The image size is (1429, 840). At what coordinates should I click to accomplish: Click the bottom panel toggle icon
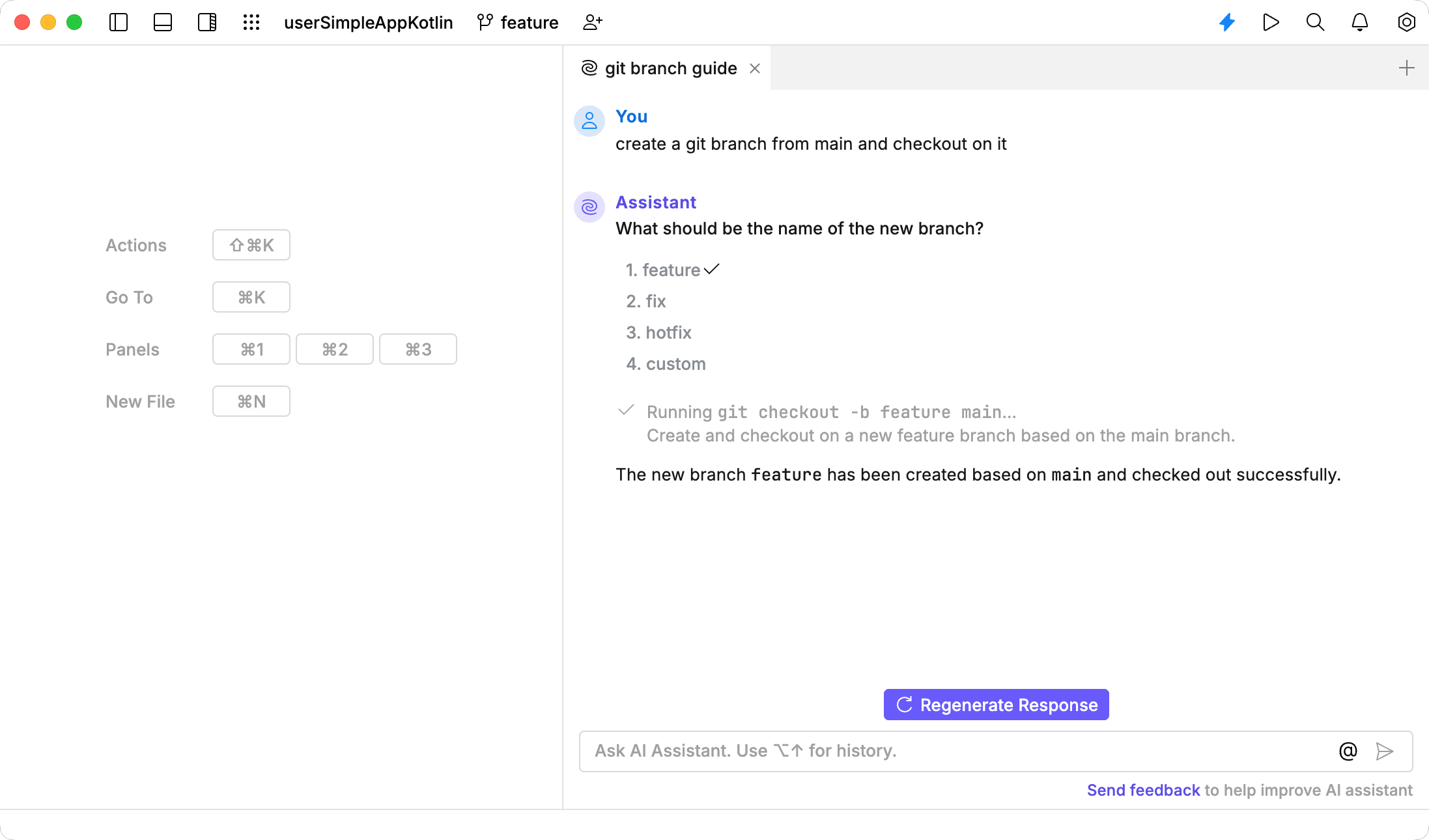click(164, 22)
